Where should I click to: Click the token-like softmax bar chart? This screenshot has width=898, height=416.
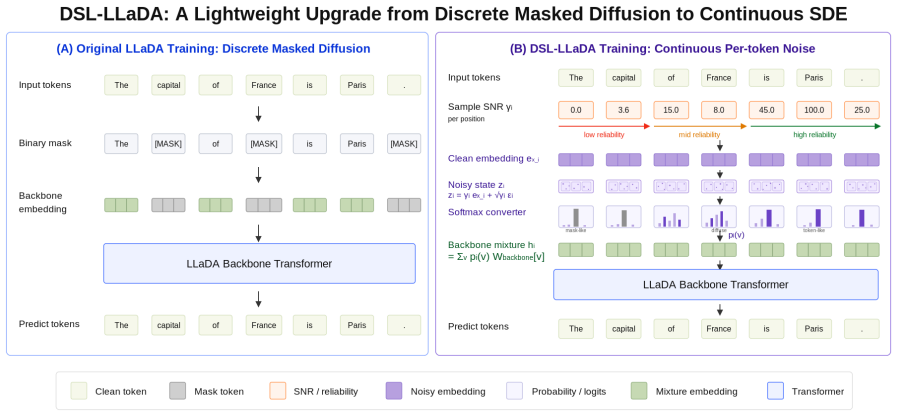pos(814,217)
